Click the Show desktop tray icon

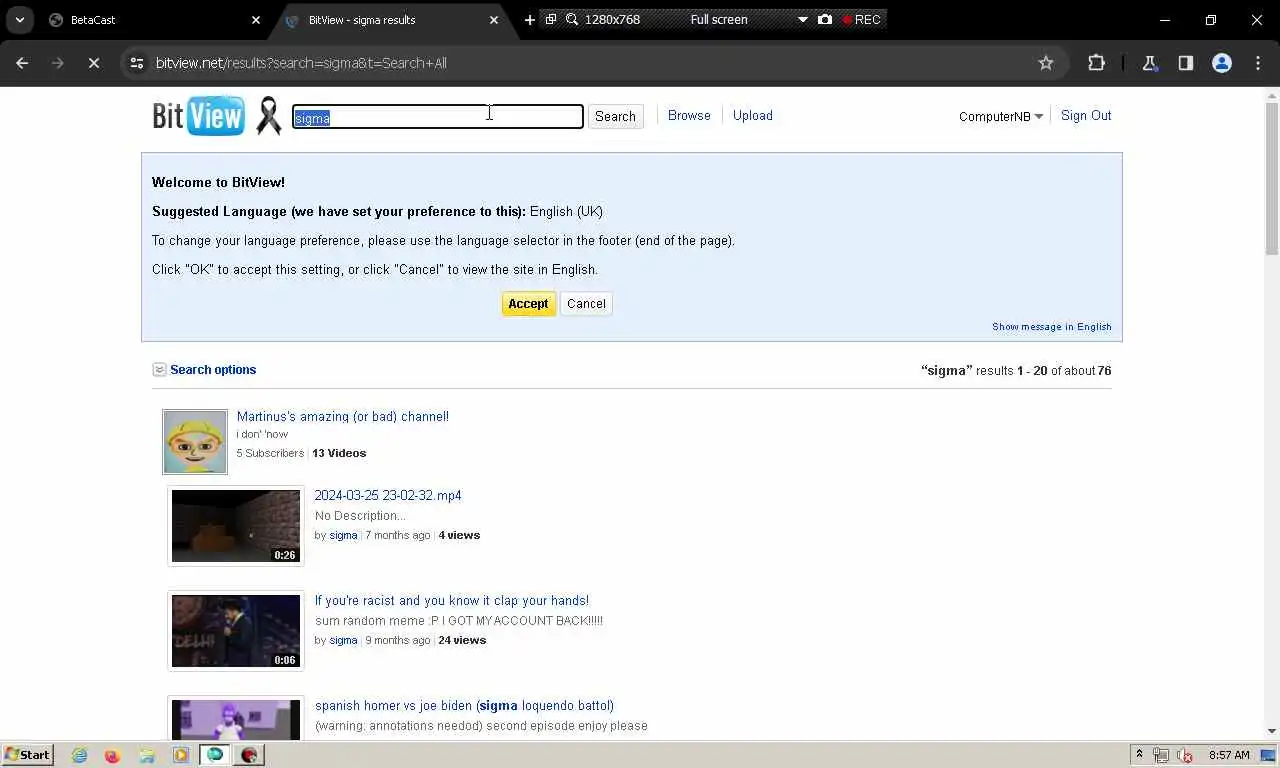tap(1268, 755)
